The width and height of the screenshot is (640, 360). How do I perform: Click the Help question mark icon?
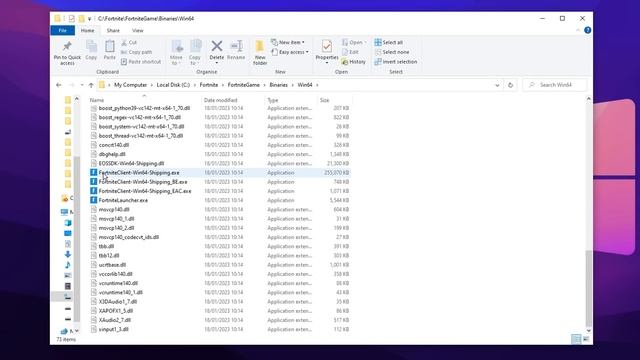[587, 30]
